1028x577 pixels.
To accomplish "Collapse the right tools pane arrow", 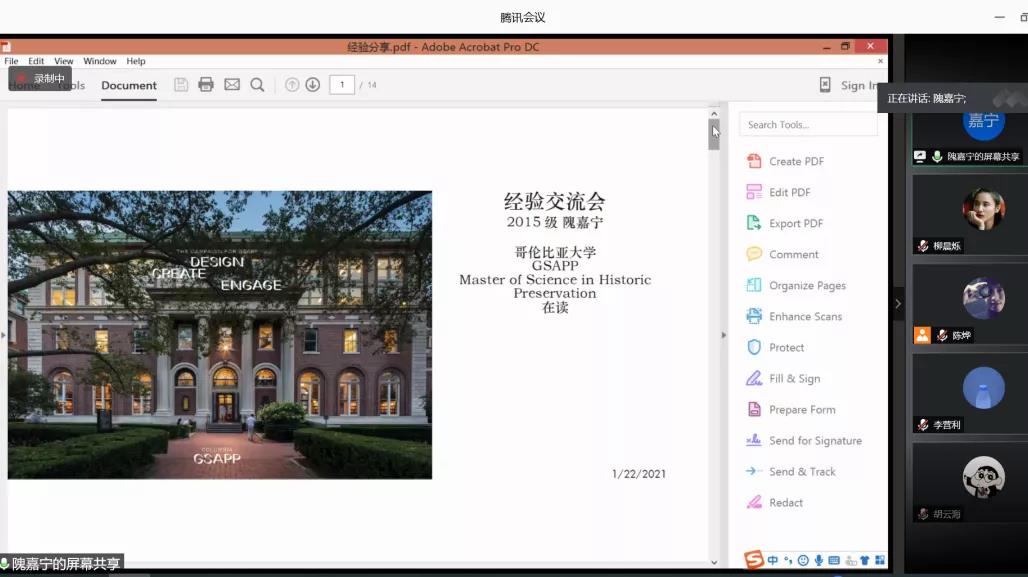I will click(x=724, y=335).
